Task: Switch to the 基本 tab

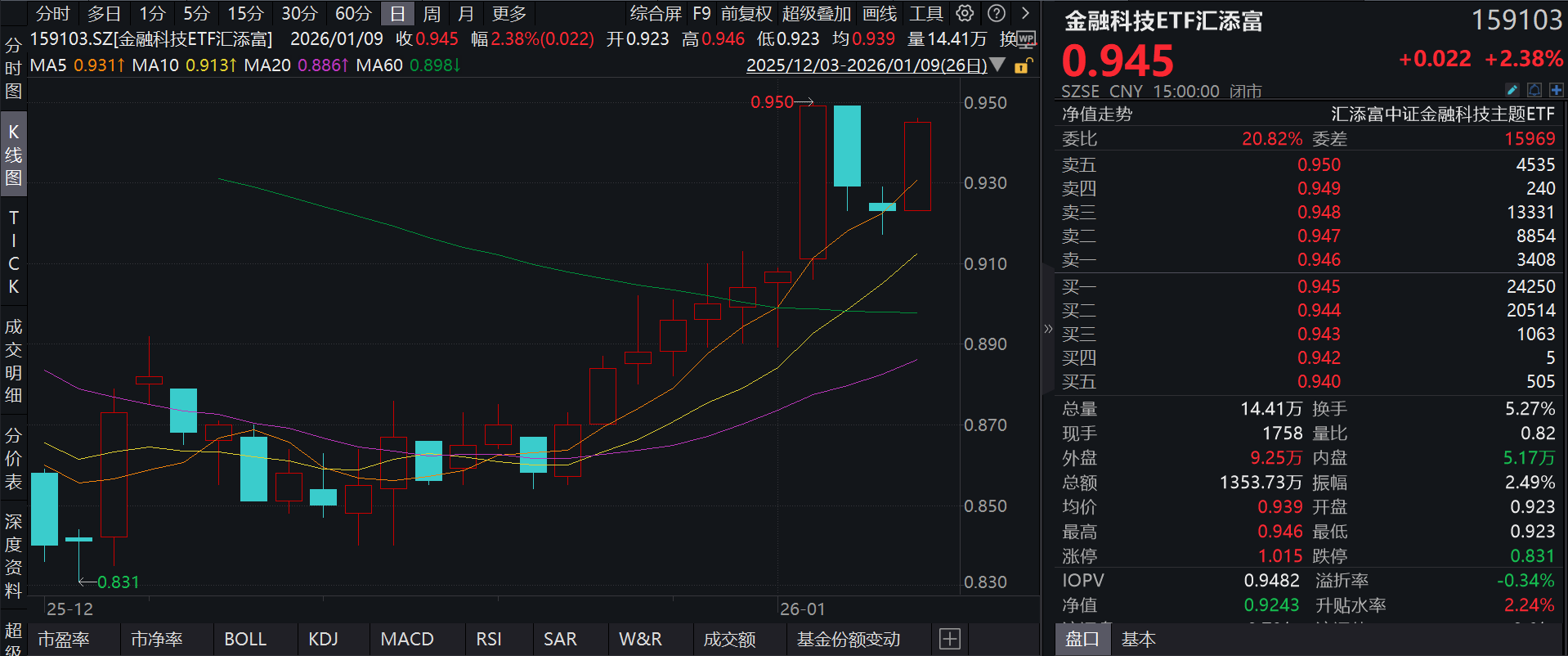Action: (1138, 639)
